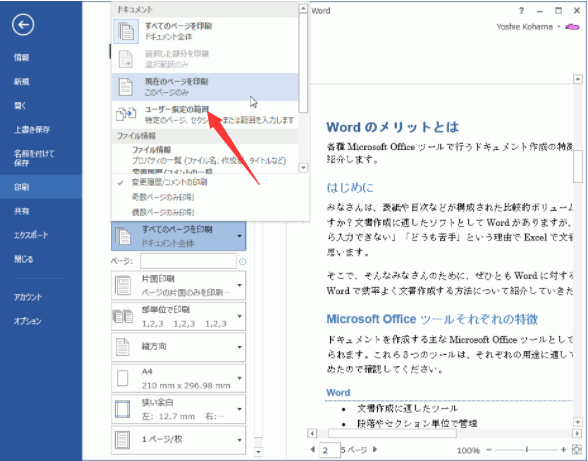Choose ユーザー指定の範囲 option

[205, 114]
